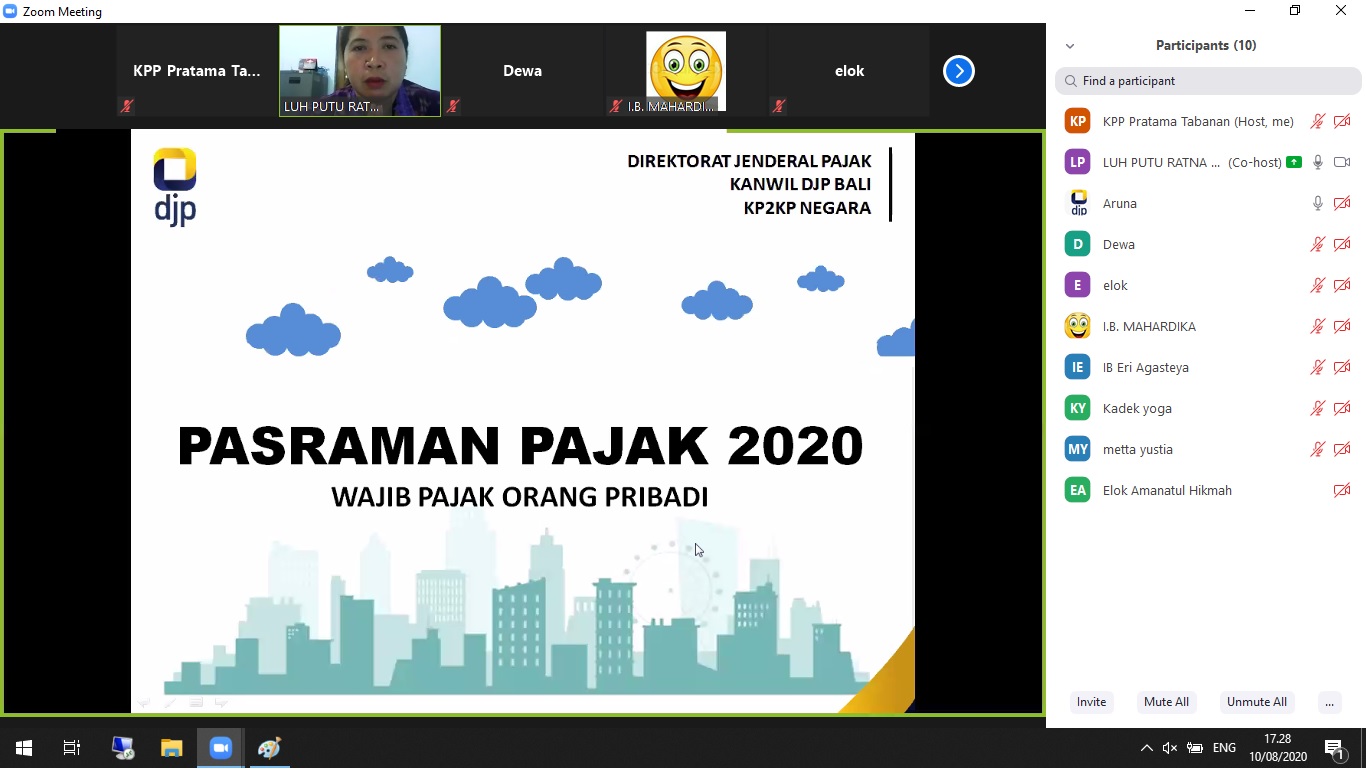Image resolution: width=1366 pixels, height=780 pixels.
Task: Select I.B. MAHARDIKA in participants list
Action: pyautogui.click(x=1149, y=326)
